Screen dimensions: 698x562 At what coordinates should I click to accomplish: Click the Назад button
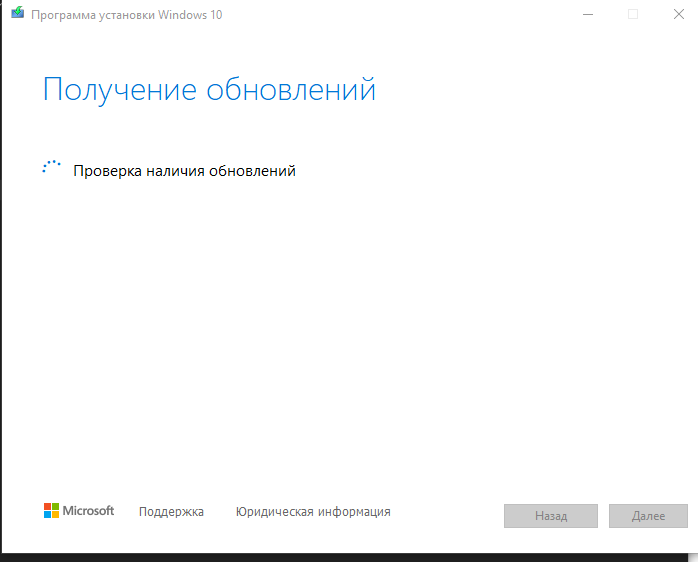[x=551, y=516]
